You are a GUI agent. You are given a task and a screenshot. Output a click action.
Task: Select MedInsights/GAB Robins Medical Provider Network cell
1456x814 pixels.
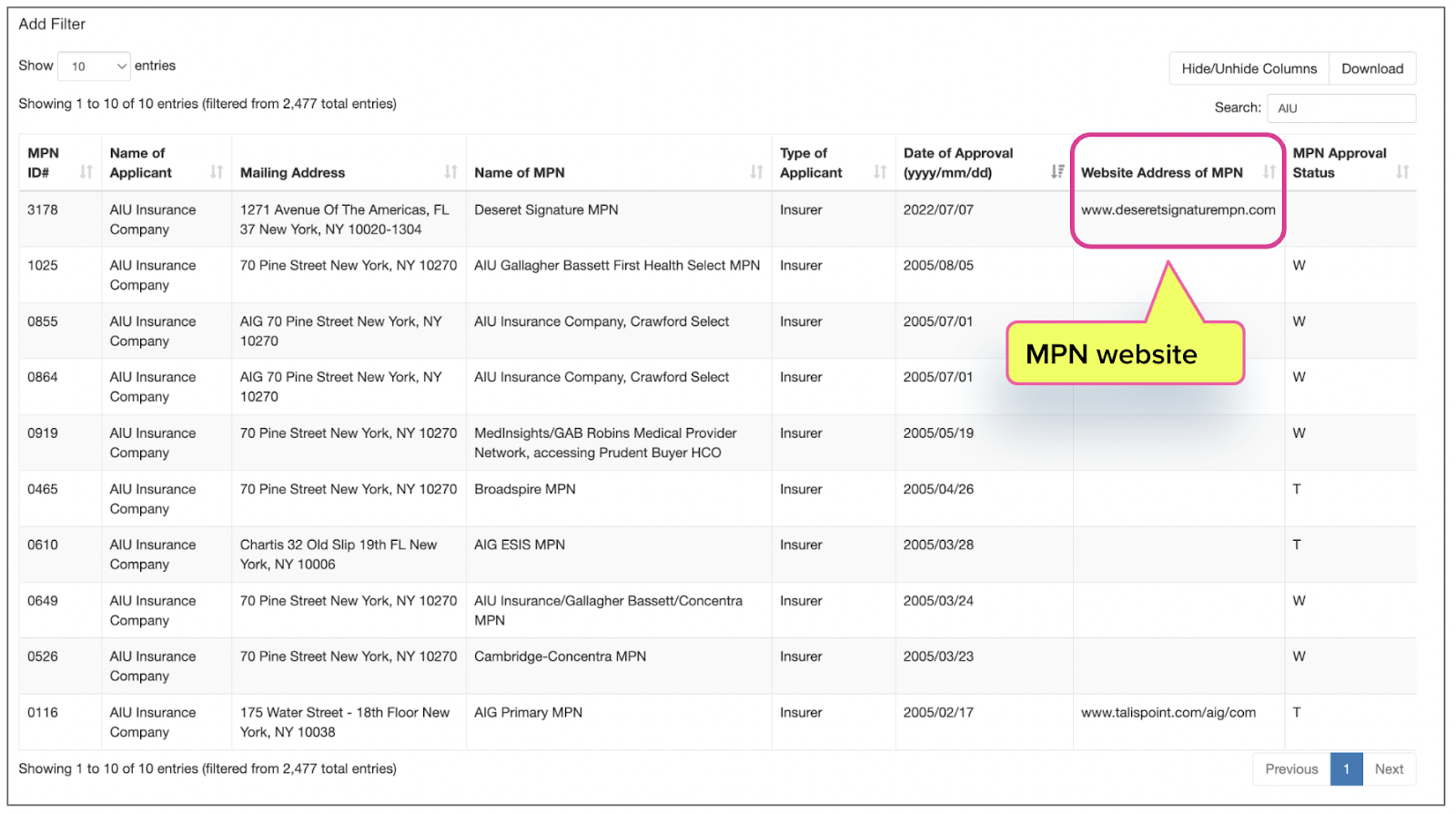pyautogui.click(x=606, y=443)
